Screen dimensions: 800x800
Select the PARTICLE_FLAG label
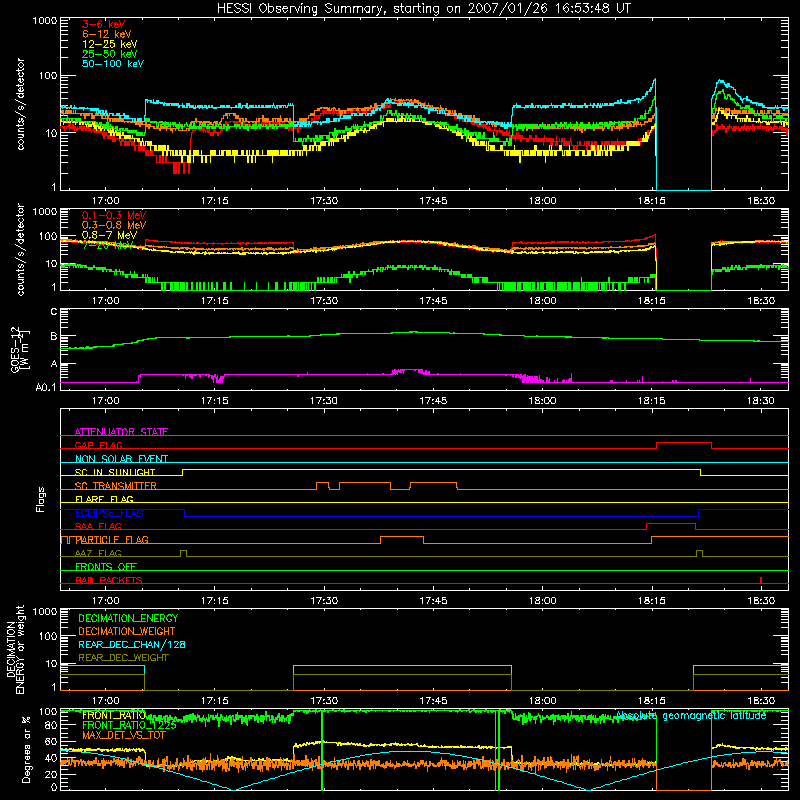[112, 540]
